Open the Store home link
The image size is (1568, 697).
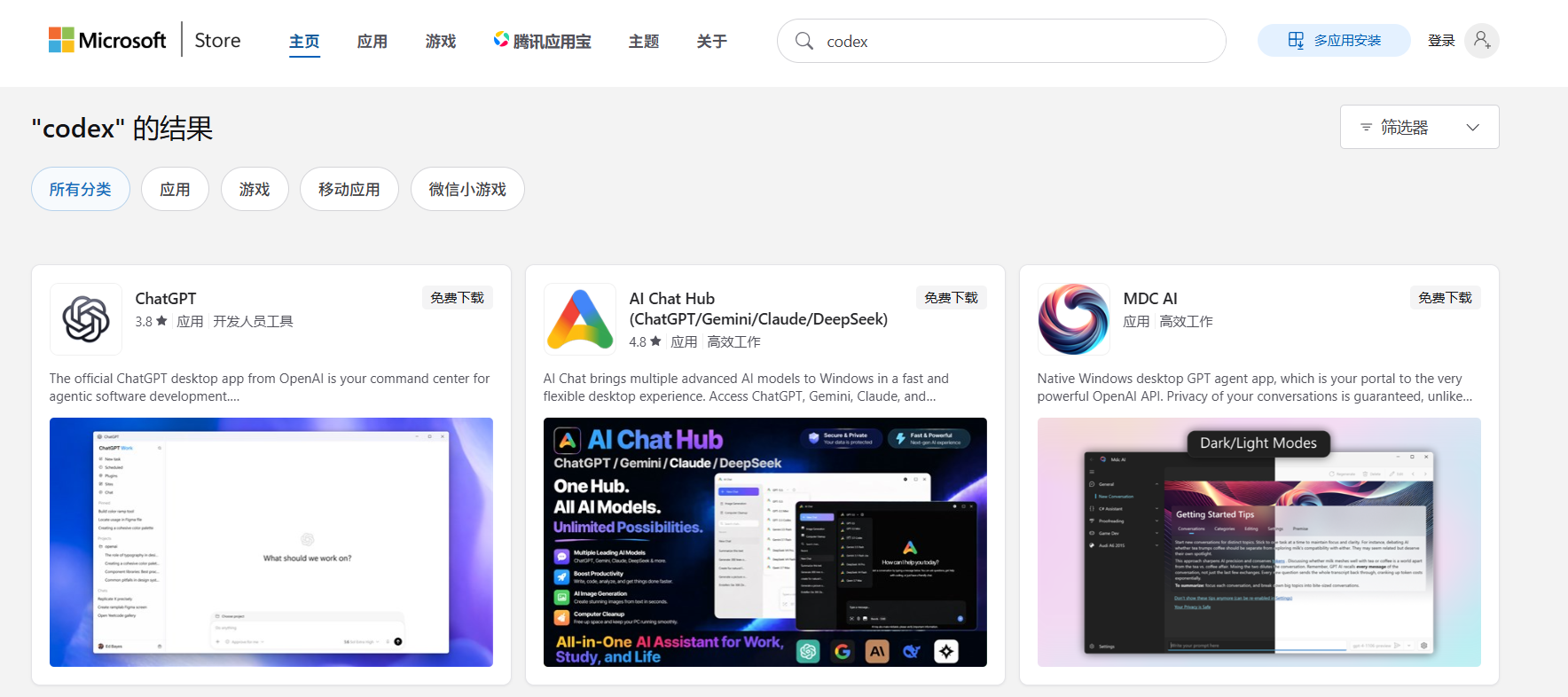(x=217, y=41)
